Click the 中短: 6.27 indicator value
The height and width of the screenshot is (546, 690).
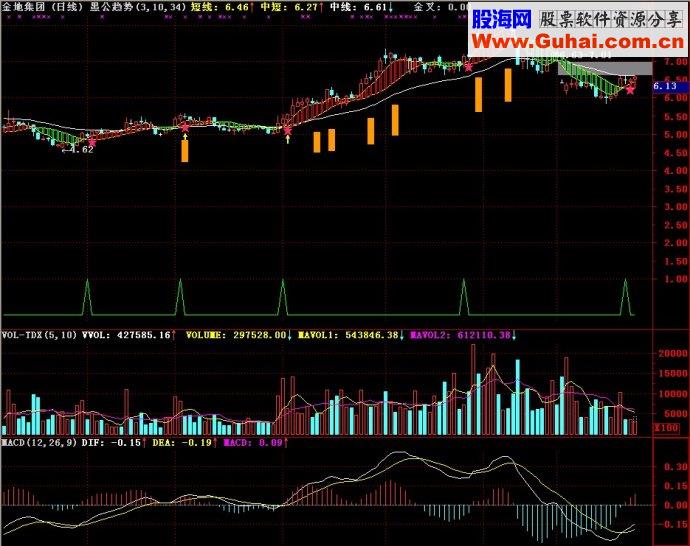(292, 7)
